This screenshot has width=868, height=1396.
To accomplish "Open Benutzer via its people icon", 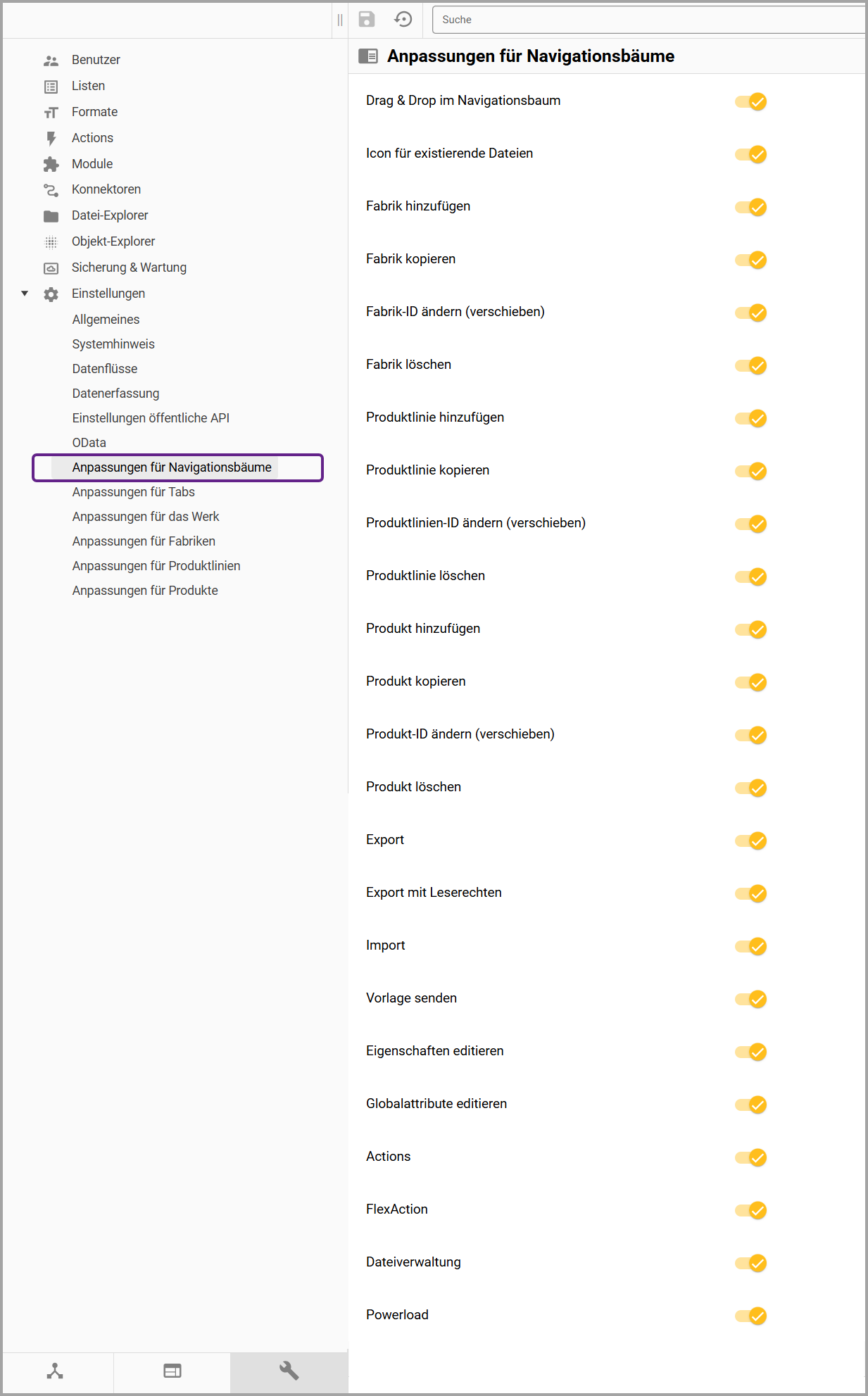I will pyautogui.click(x=51, y=61).
